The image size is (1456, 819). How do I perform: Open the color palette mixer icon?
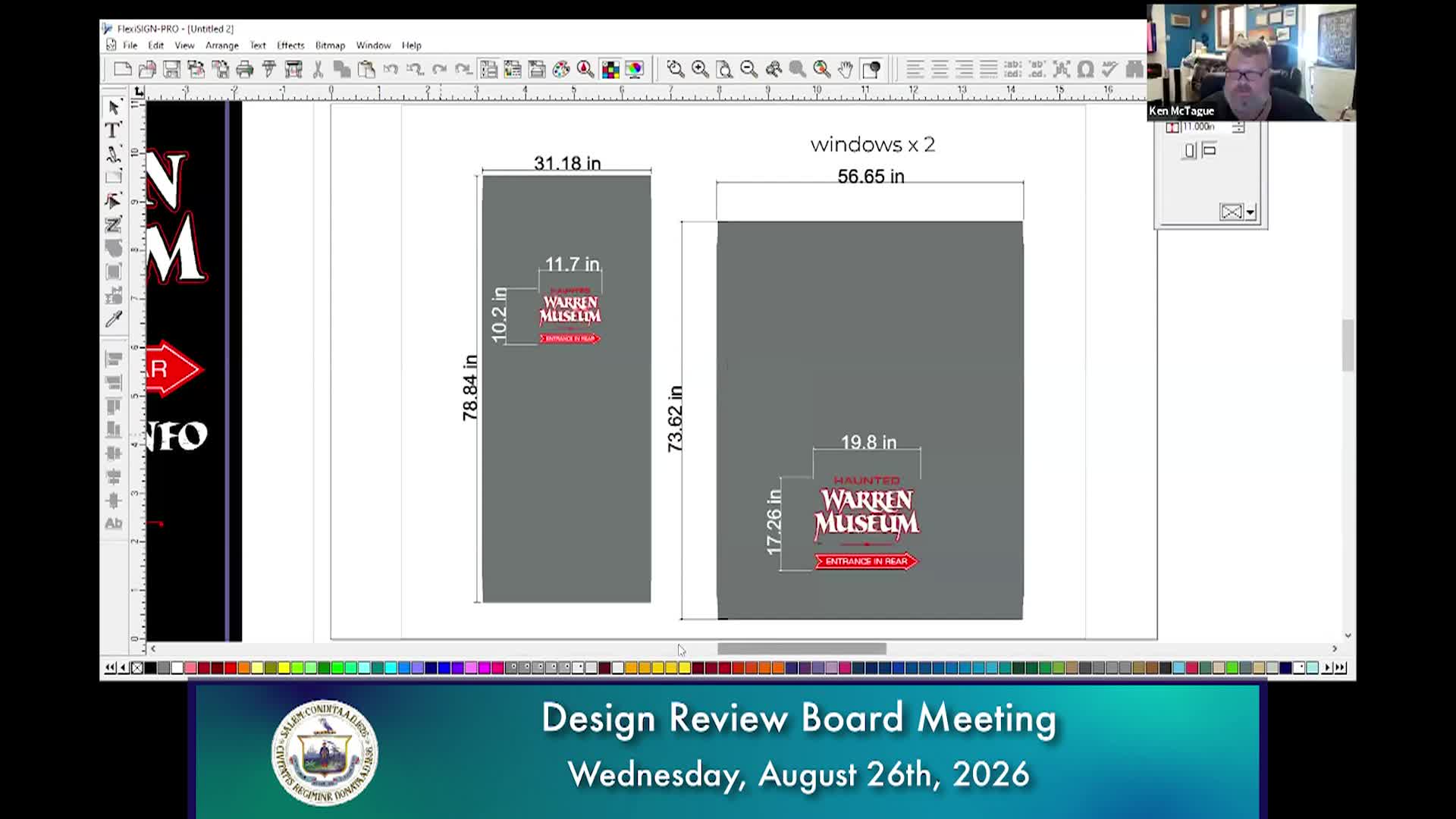[x=561, y=70]
